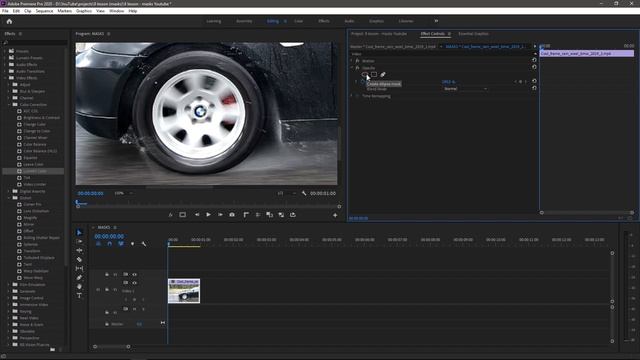Choose the Selection tool in the timeline toolbar
This screenshot has height=360, width=640.
click(79, 232)
